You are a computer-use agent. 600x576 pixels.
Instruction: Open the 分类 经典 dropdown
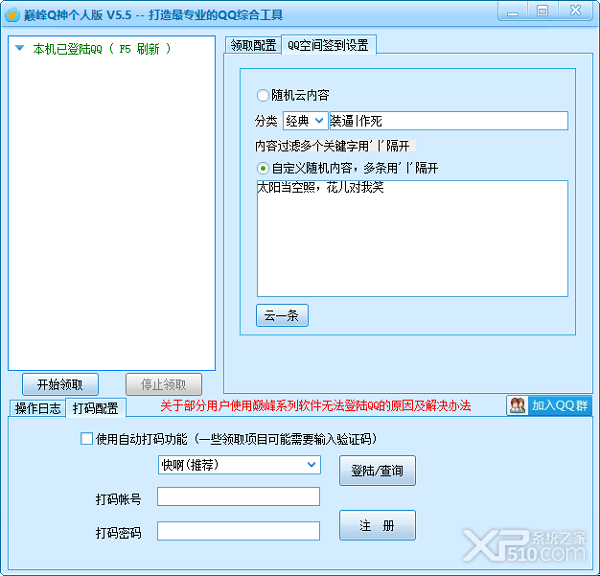[x=305, y=121]
